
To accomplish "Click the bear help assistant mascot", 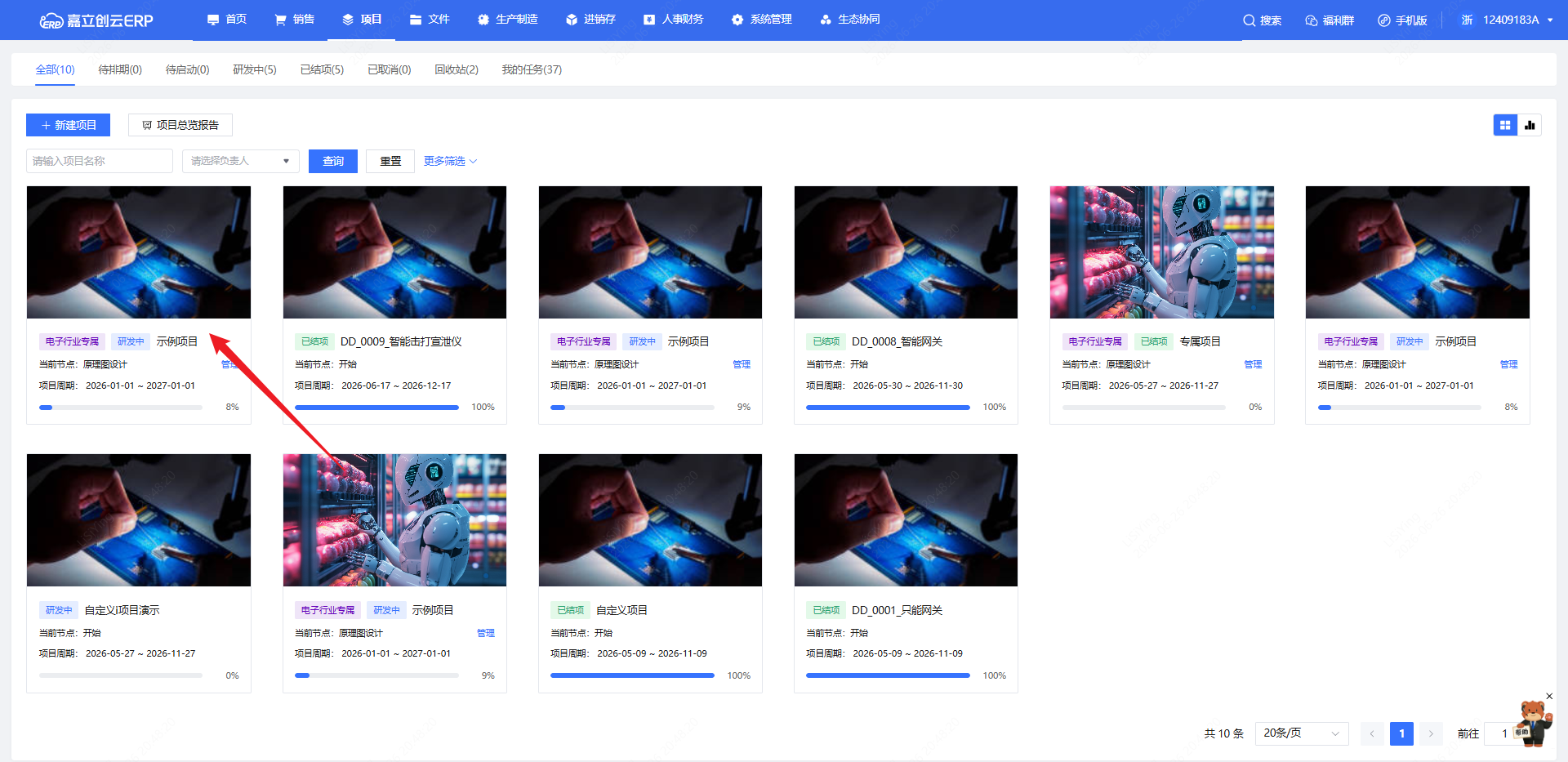I will [1535, 724].
